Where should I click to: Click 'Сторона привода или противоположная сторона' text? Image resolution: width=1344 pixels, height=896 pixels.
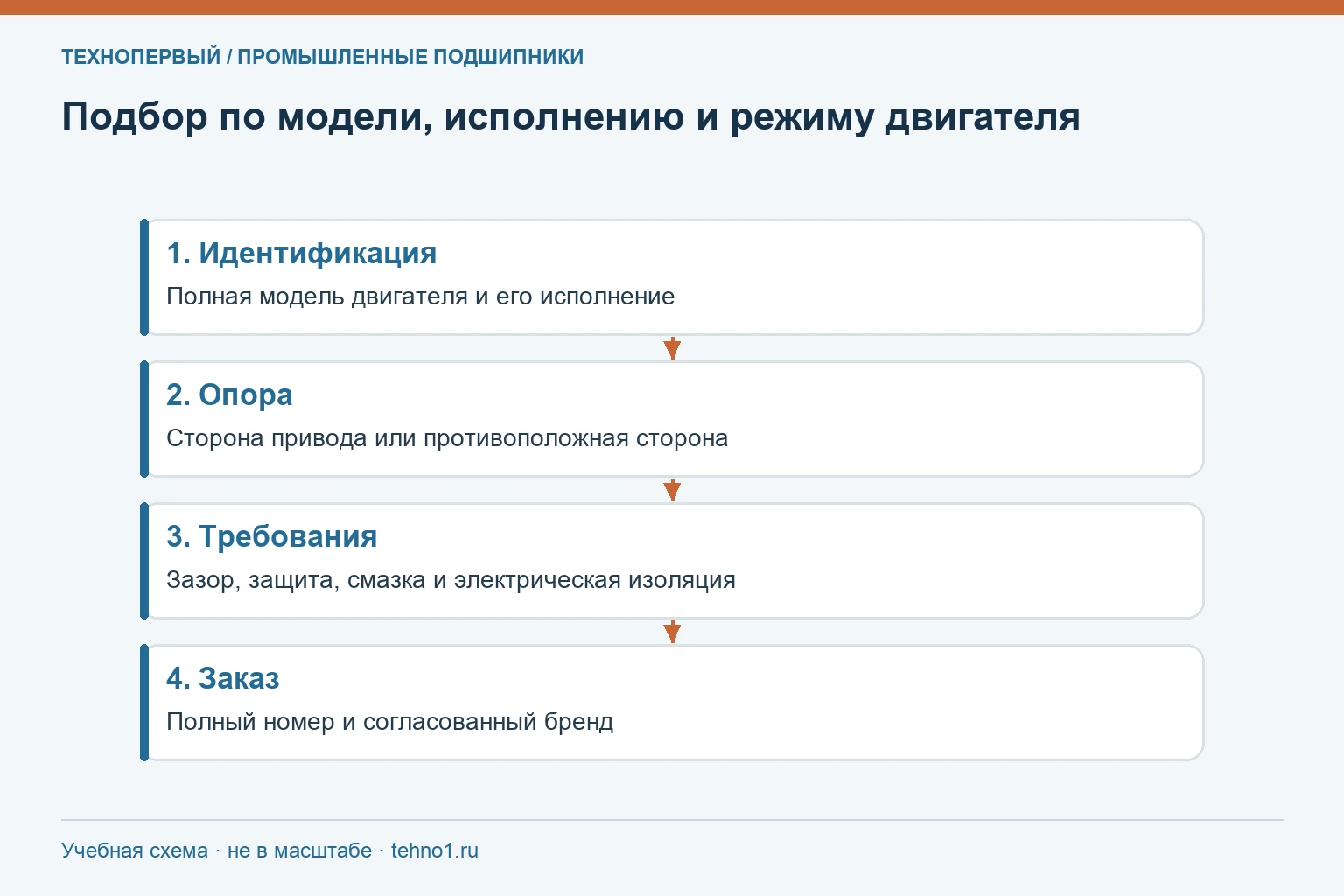(447, 438)
